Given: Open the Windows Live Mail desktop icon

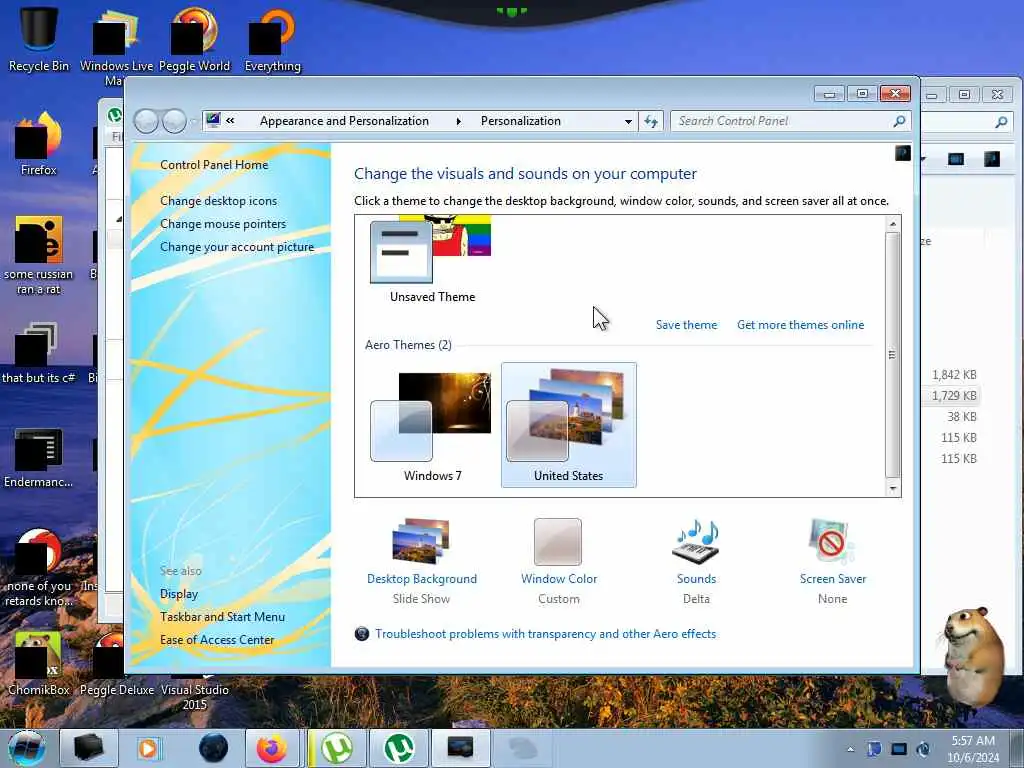Looking at the screenshot, I should click(x=116, y=46).
